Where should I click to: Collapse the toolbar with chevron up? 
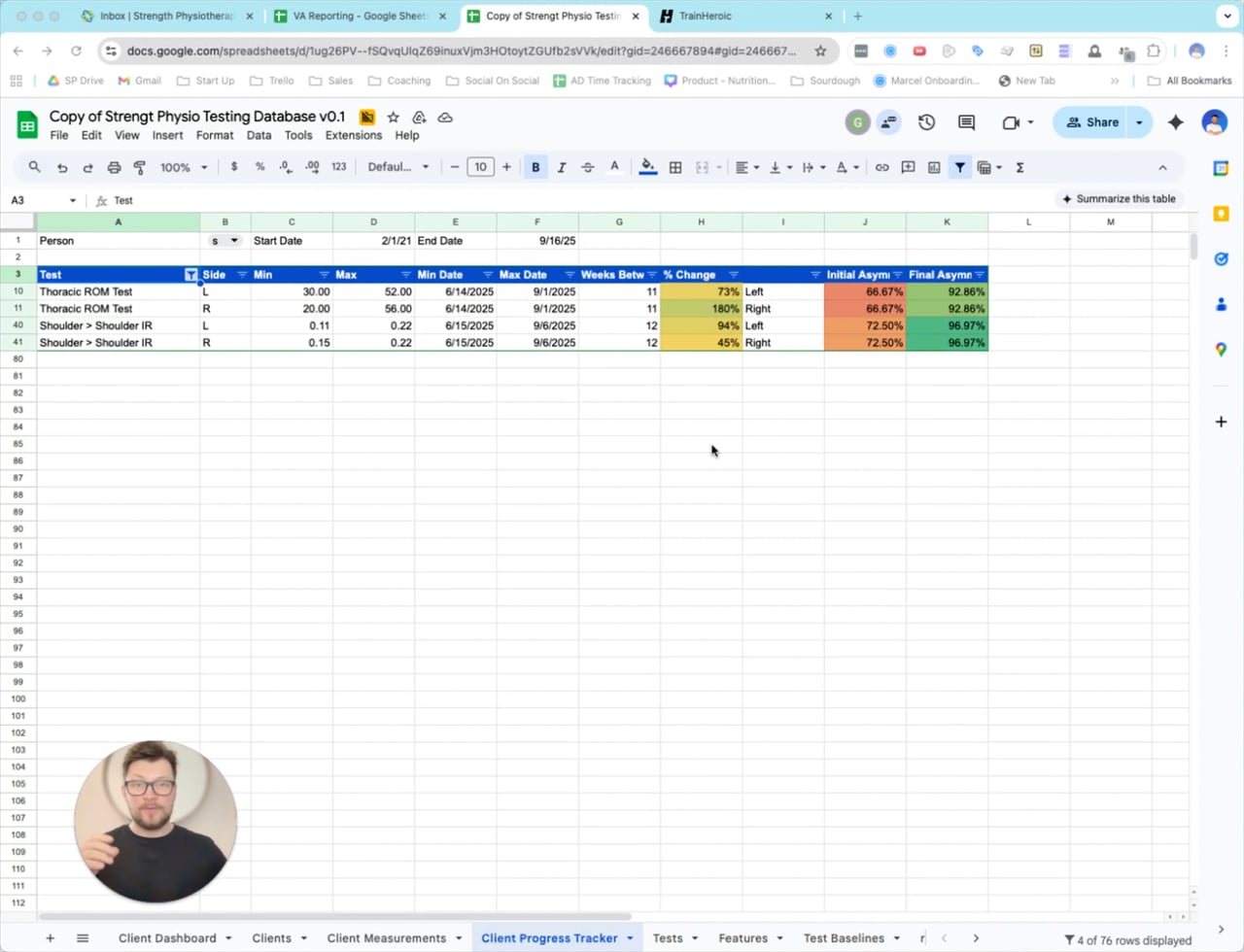(x=1162, y=167)
